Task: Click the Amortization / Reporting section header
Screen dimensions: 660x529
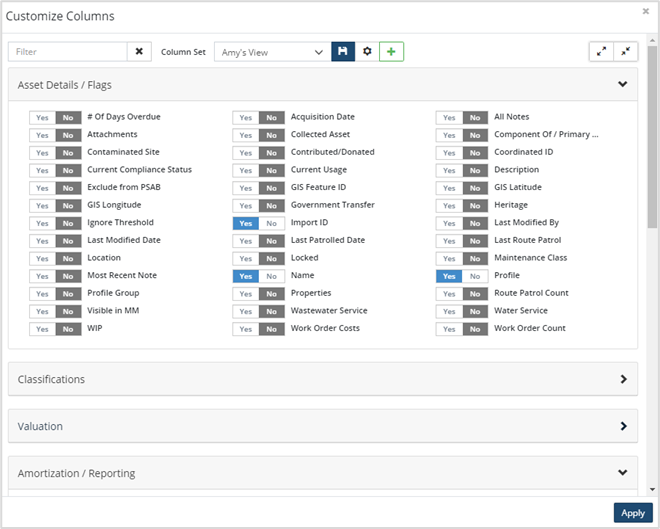Action: coord(77,473)
